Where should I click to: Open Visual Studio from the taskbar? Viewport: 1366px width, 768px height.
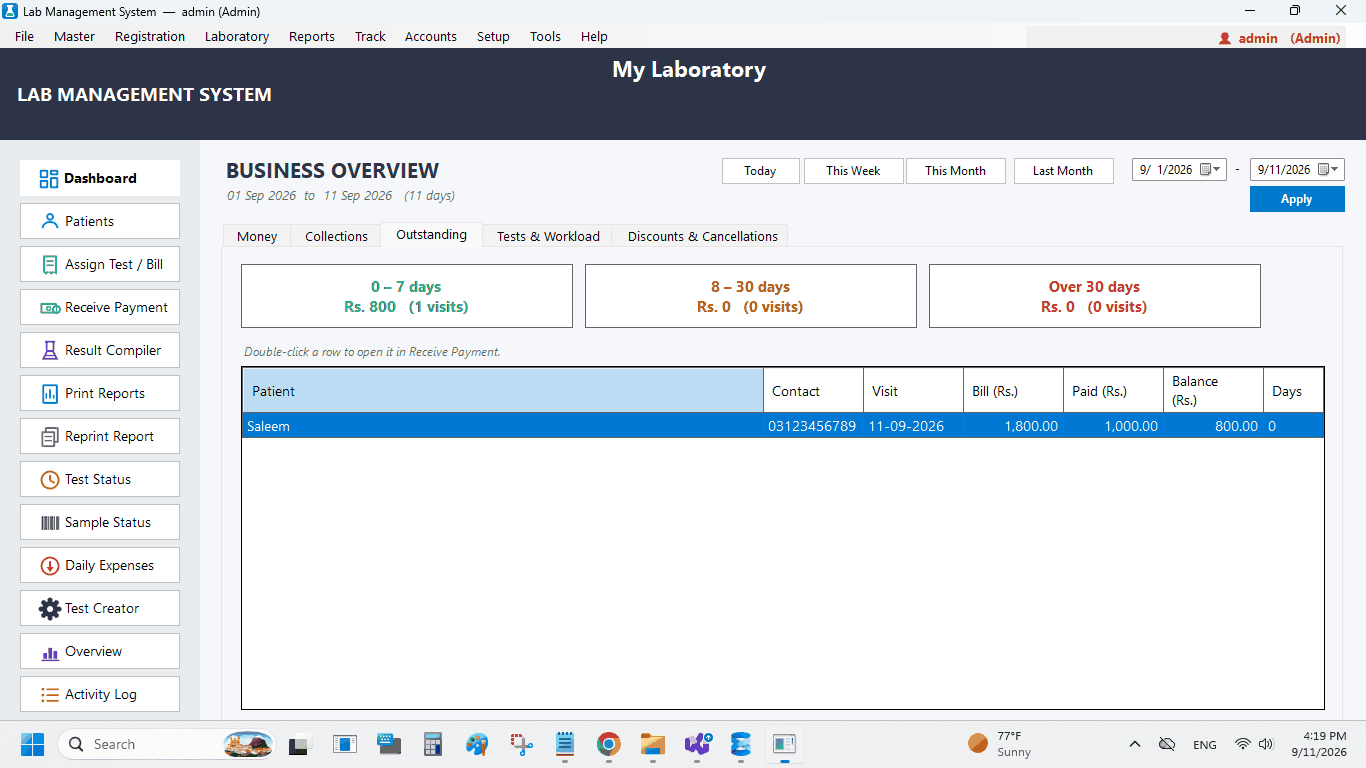point(697,744)
